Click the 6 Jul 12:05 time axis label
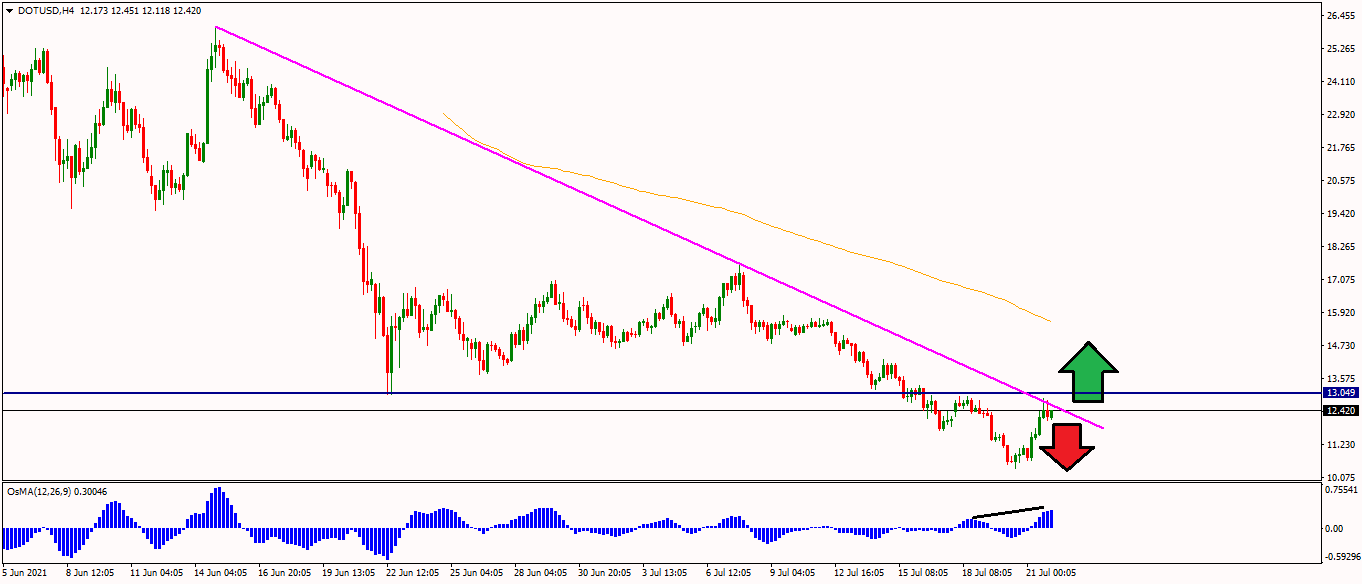 [x=730, y=574]
